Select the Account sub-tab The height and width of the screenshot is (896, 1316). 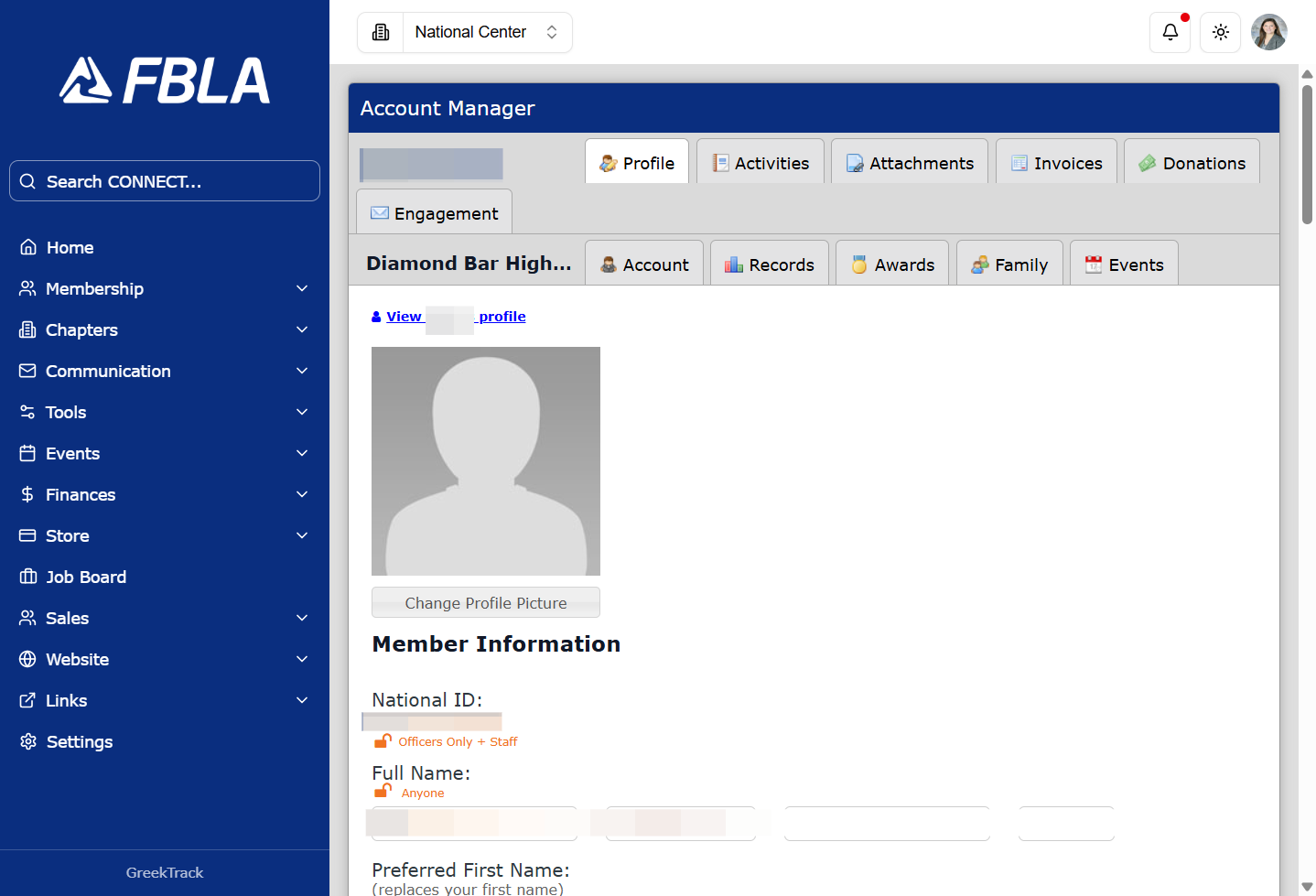(644, 264)
